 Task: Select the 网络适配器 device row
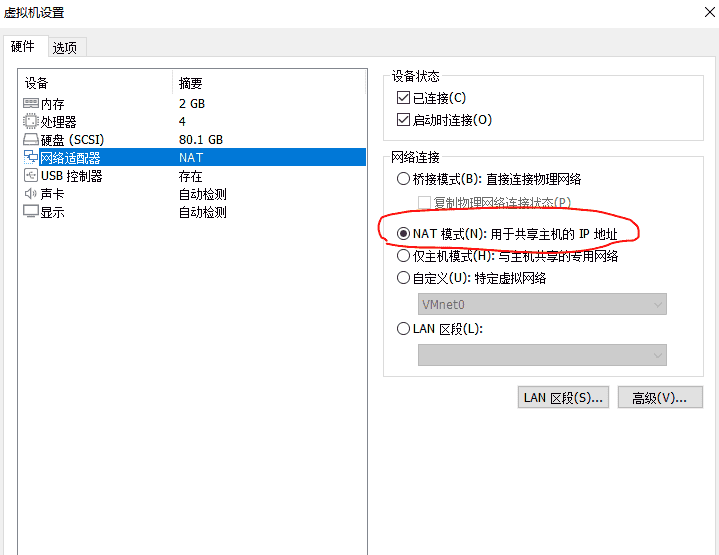pos(194,157)
